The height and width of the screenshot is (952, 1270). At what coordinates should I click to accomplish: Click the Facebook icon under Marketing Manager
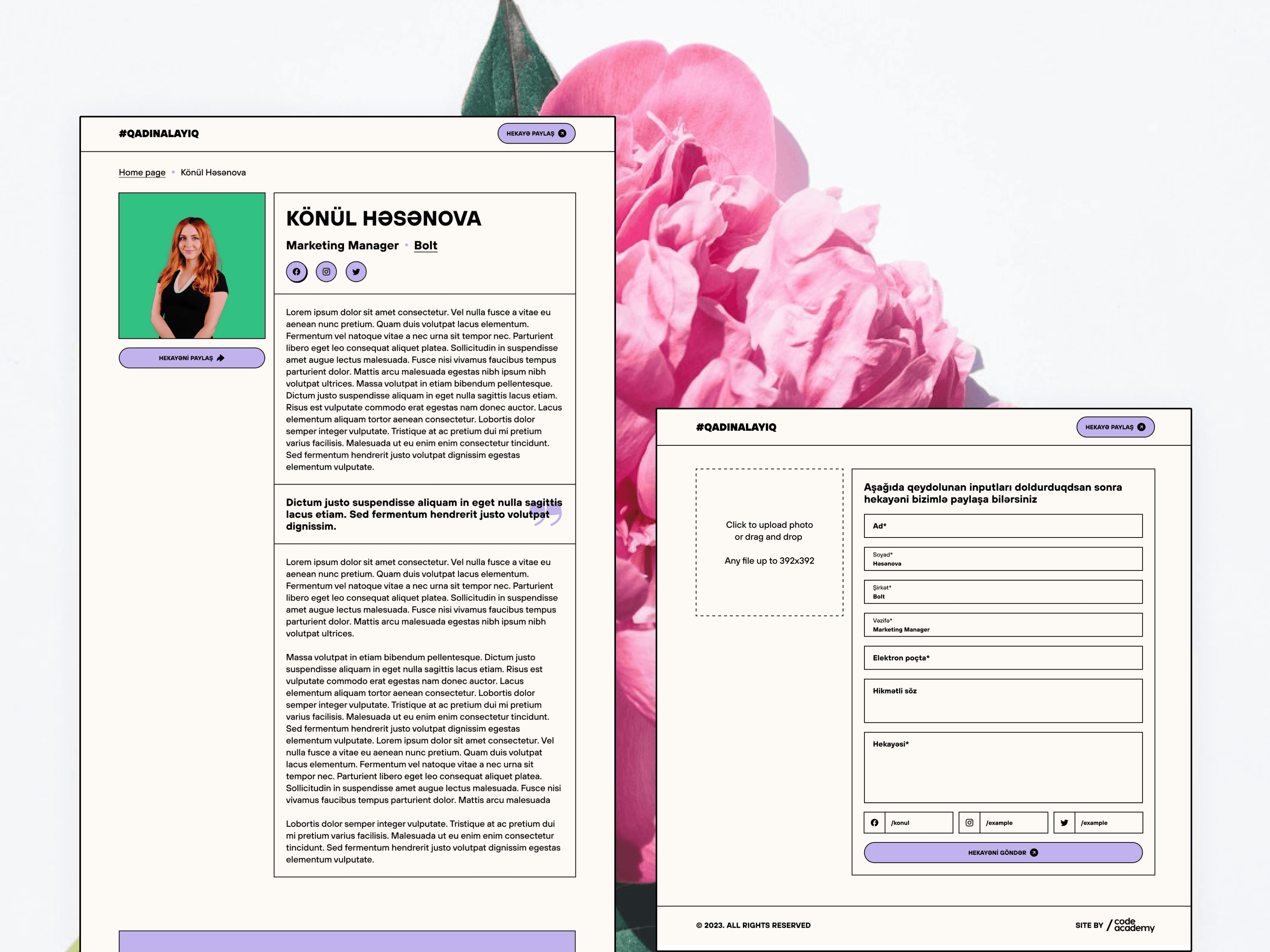click(x=296, y=272)
